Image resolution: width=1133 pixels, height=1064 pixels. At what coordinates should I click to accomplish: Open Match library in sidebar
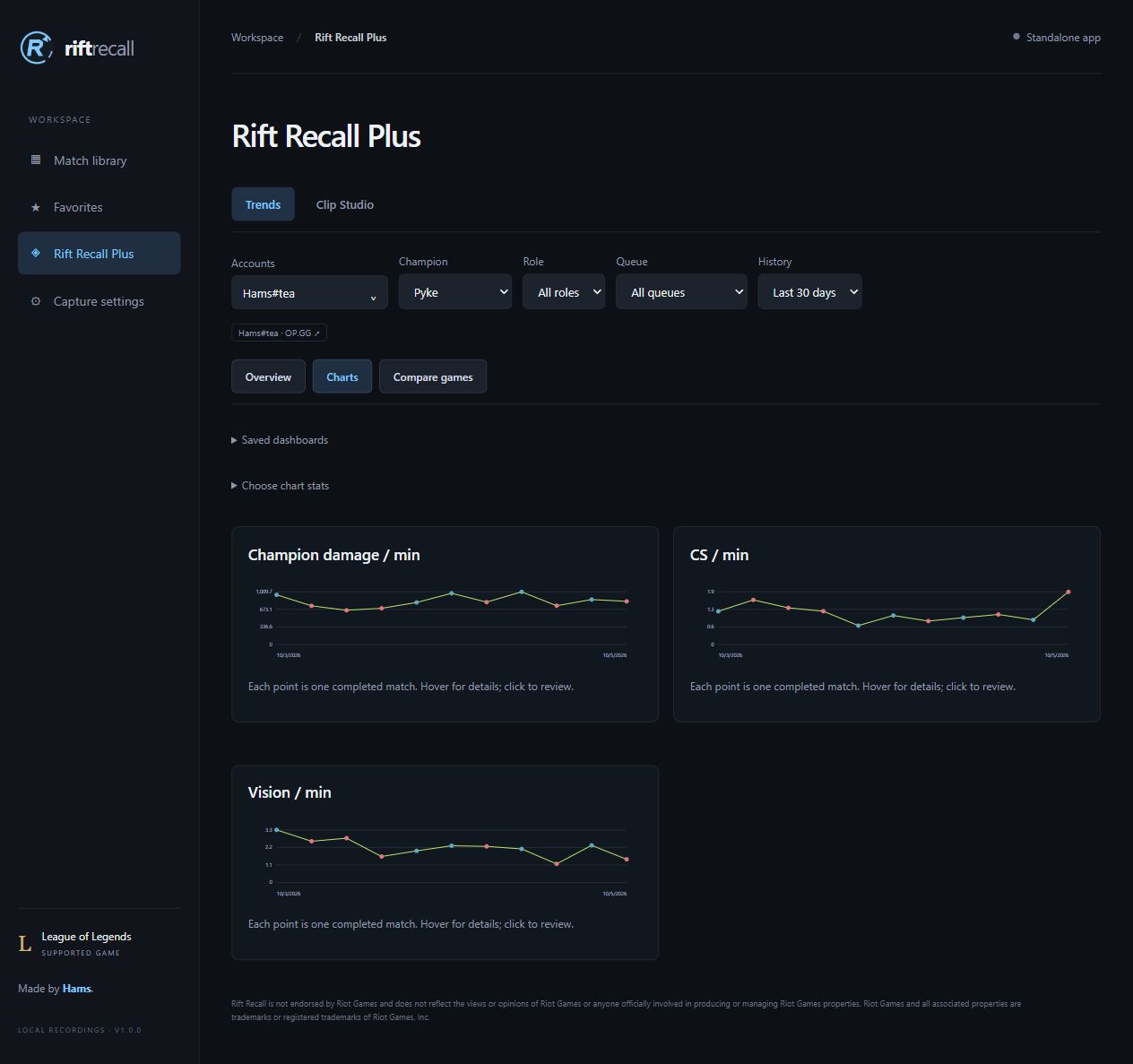pos(99,160)
